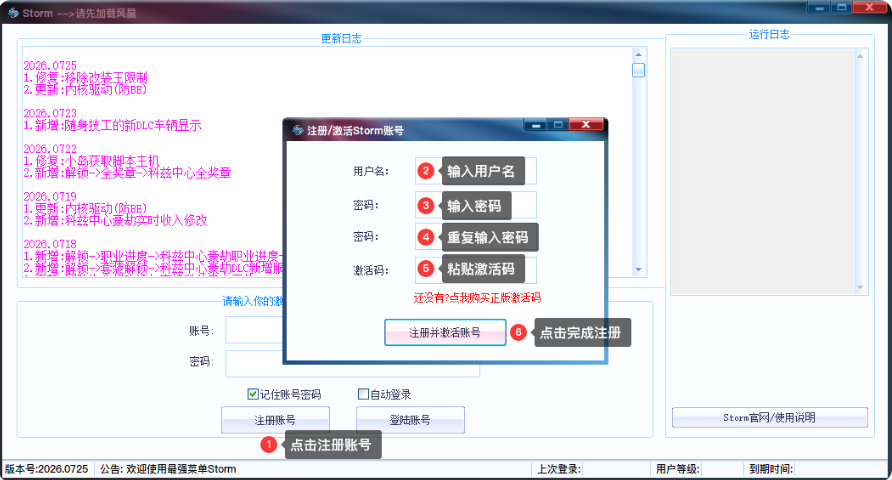Minimize the 注册/激活Storm账号 dialog
The width and height of the screenshot is (892, 480).
coord(535,125)
